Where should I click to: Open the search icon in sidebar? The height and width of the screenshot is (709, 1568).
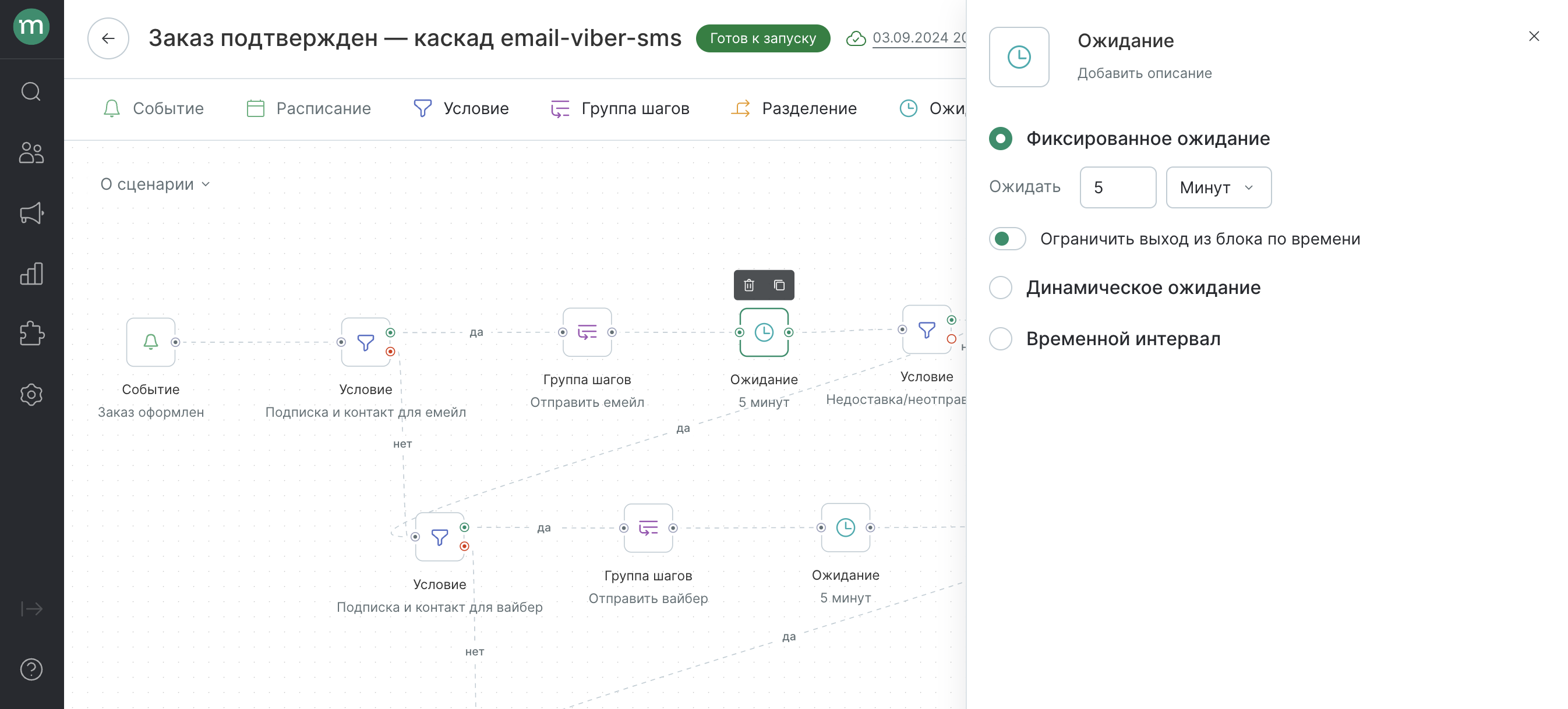click(31, 92)
